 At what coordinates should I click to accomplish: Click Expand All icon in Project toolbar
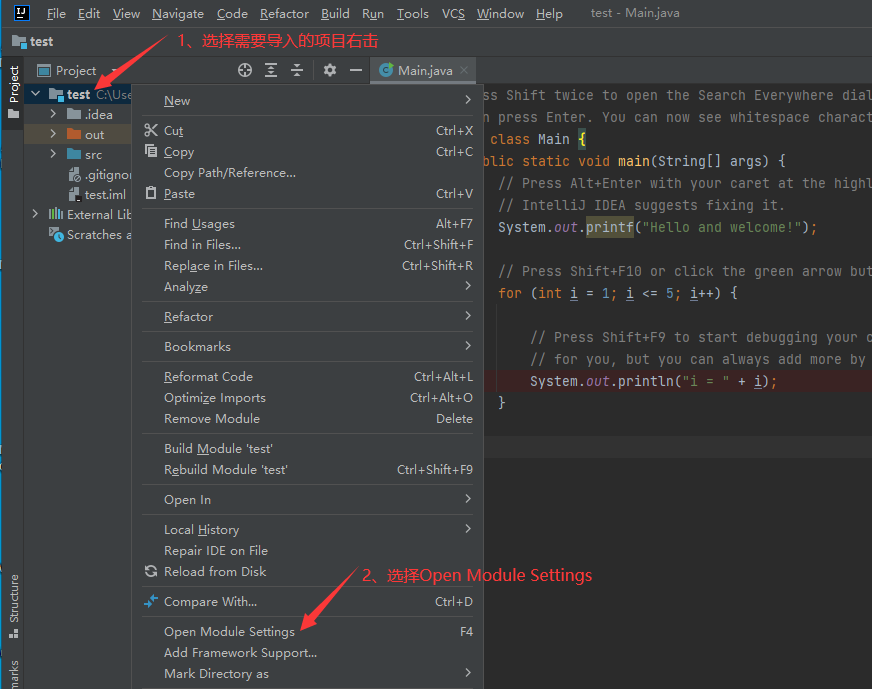[x=271, y=70]
